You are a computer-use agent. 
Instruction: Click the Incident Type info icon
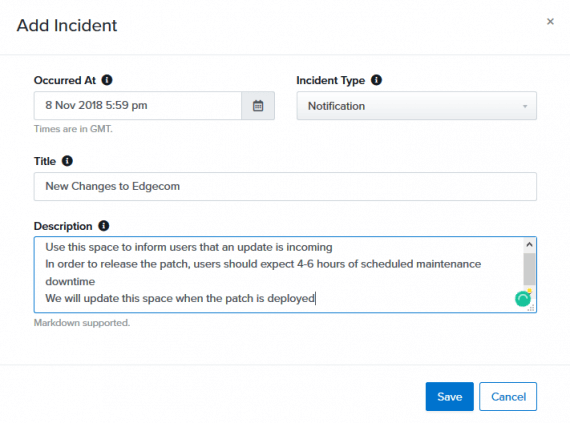[x=376, y=80]
